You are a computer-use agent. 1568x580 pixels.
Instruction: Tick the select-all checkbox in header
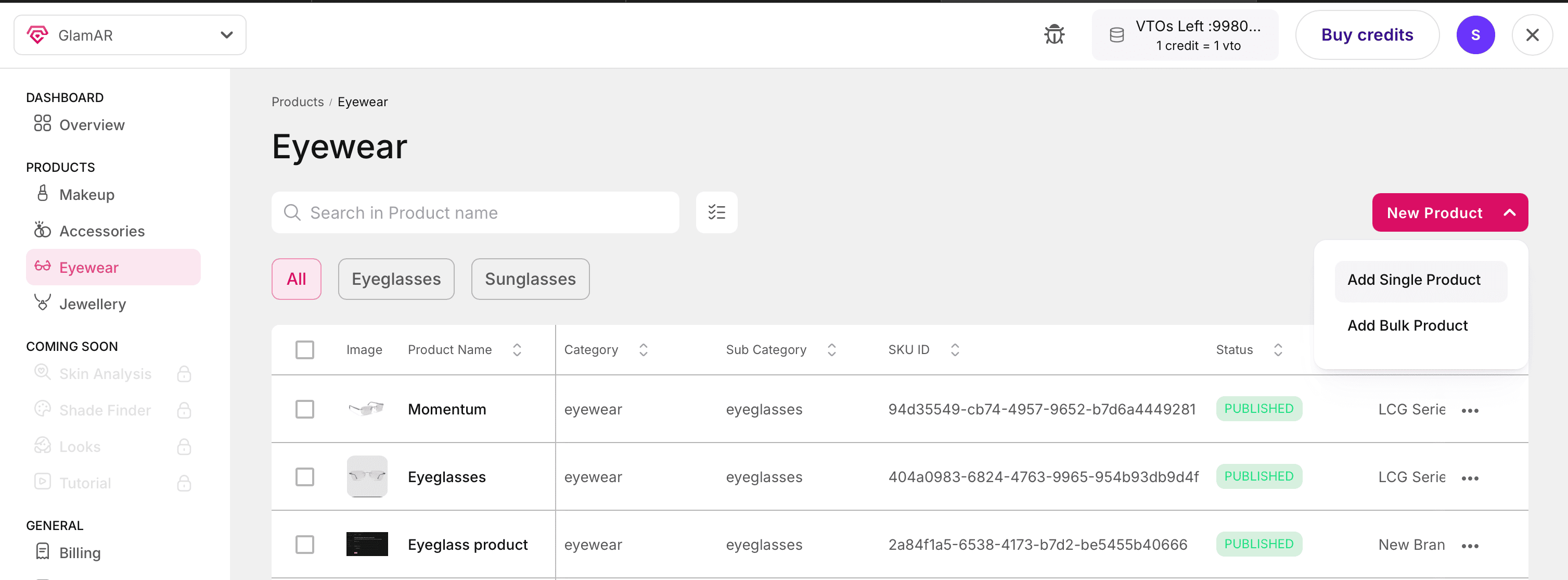(x=304, y=350)
